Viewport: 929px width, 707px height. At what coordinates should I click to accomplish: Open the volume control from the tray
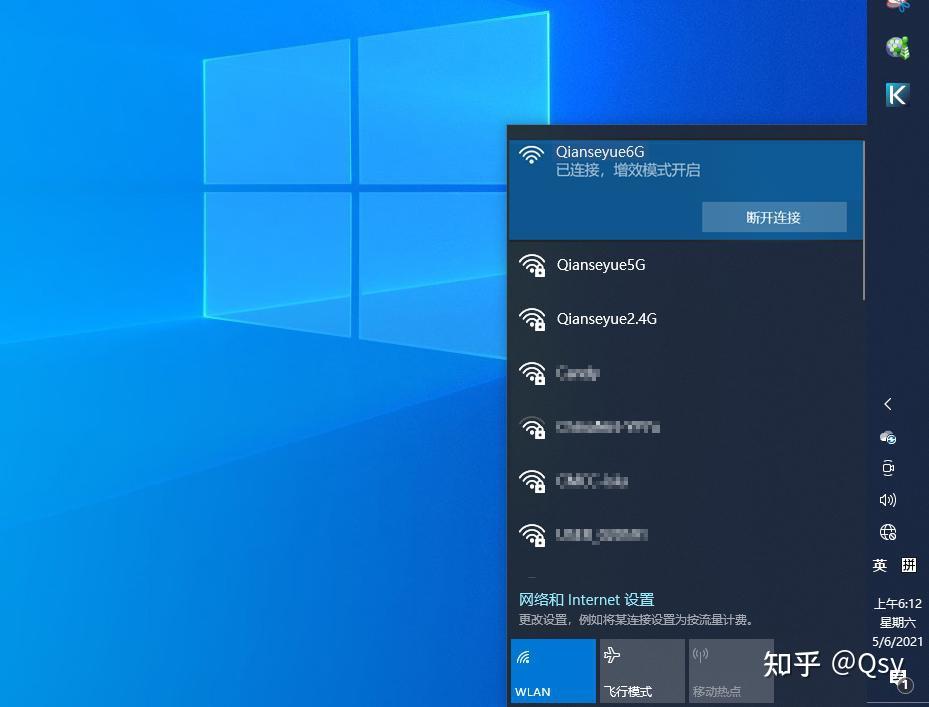pos(888,500)
